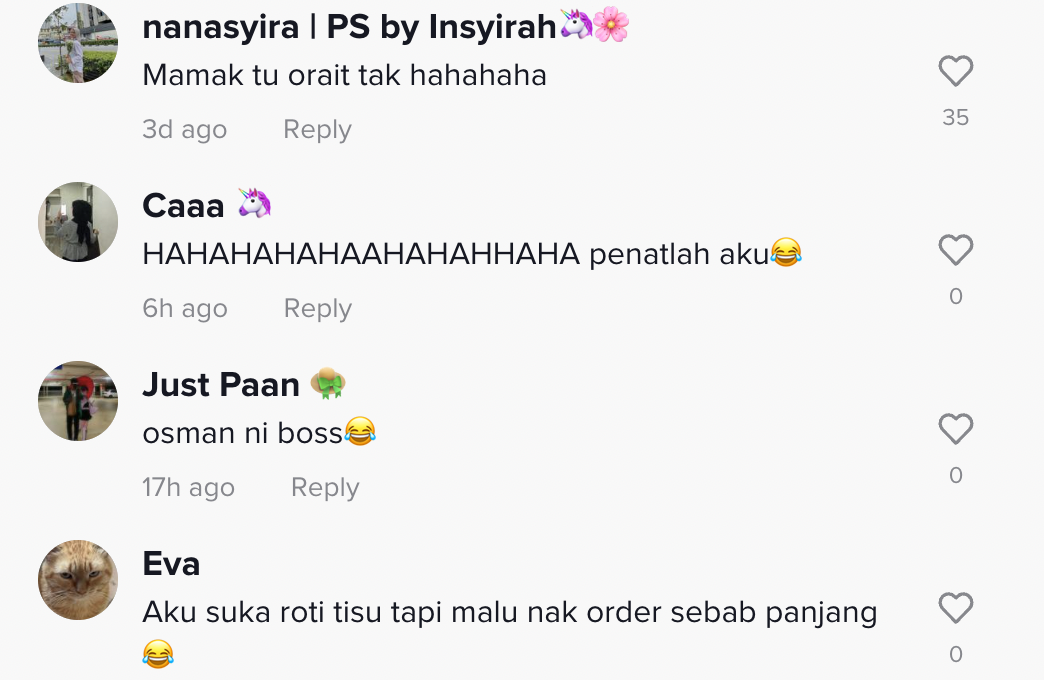Open Caaa's profile avatar
The width and height of the screenshot is (1044, 680).
point(78,222)
